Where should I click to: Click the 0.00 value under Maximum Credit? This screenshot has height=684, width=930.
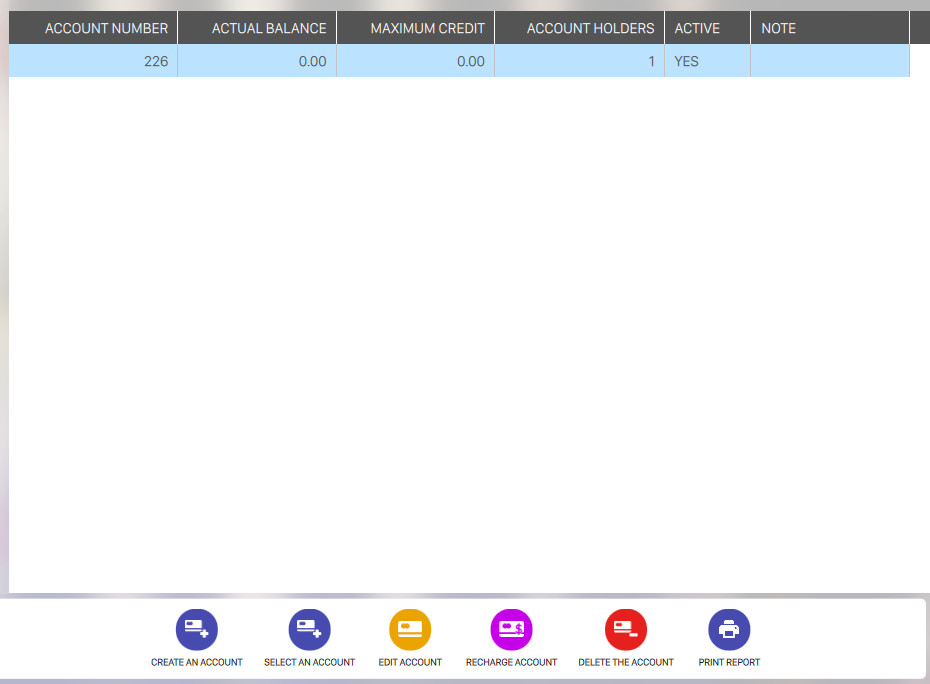click(x=470, y=61)
